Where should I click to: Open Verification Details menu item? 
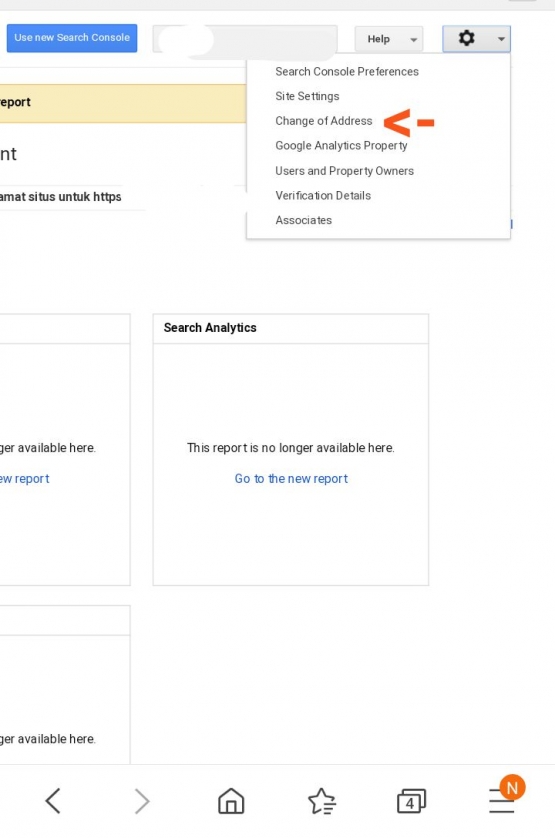[x=323, y=195]
